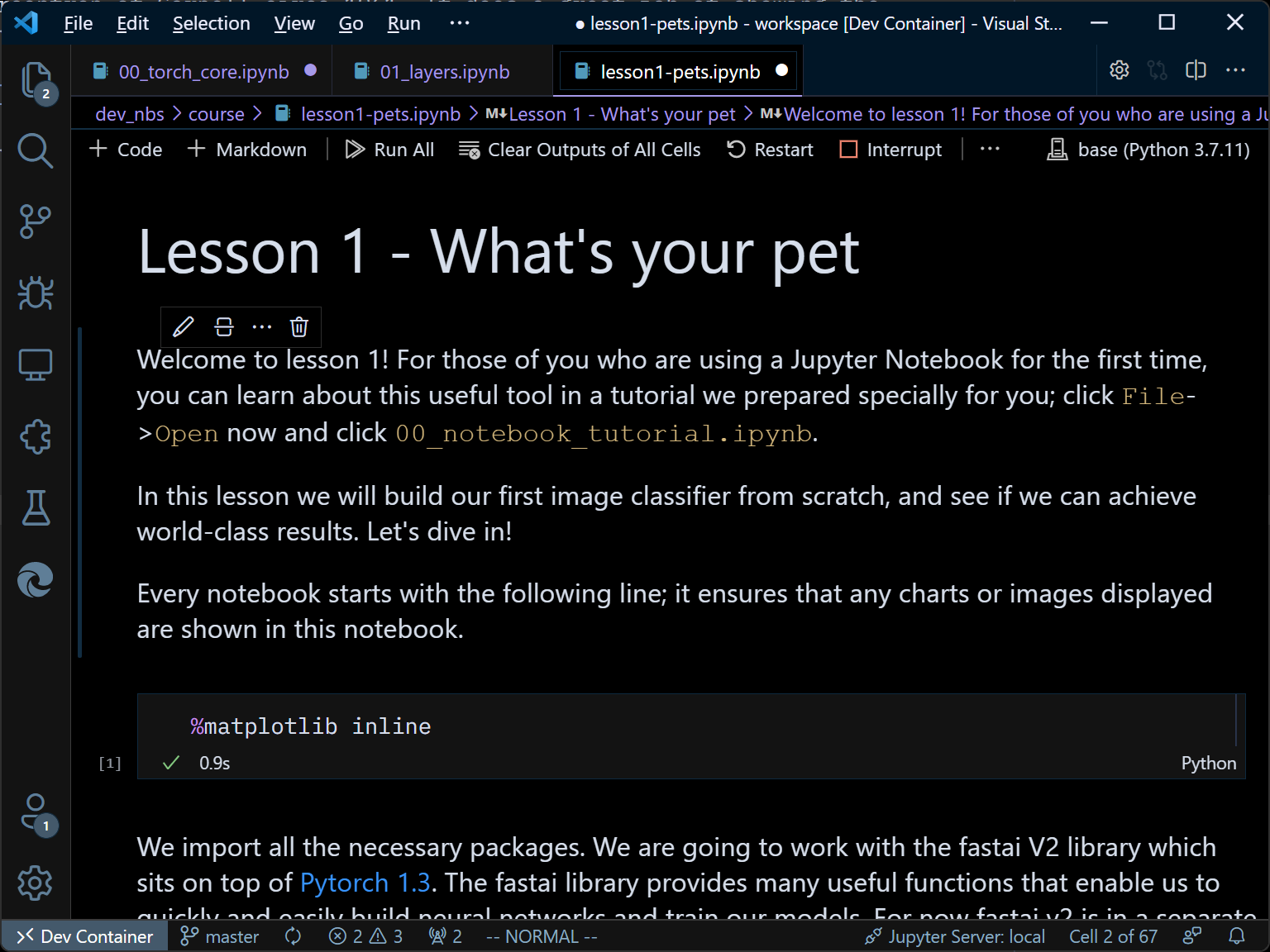This screenshot has height=952, width=1270.
Task: Click the Run All button
Action: [x=389, y=150]
